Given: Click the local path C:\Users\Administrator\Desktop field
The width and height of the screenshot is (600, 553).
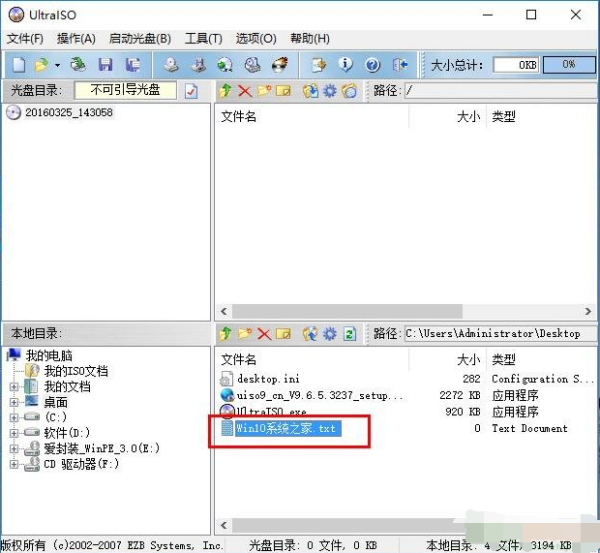Looking at the screenshot, I should click(501, 334).
